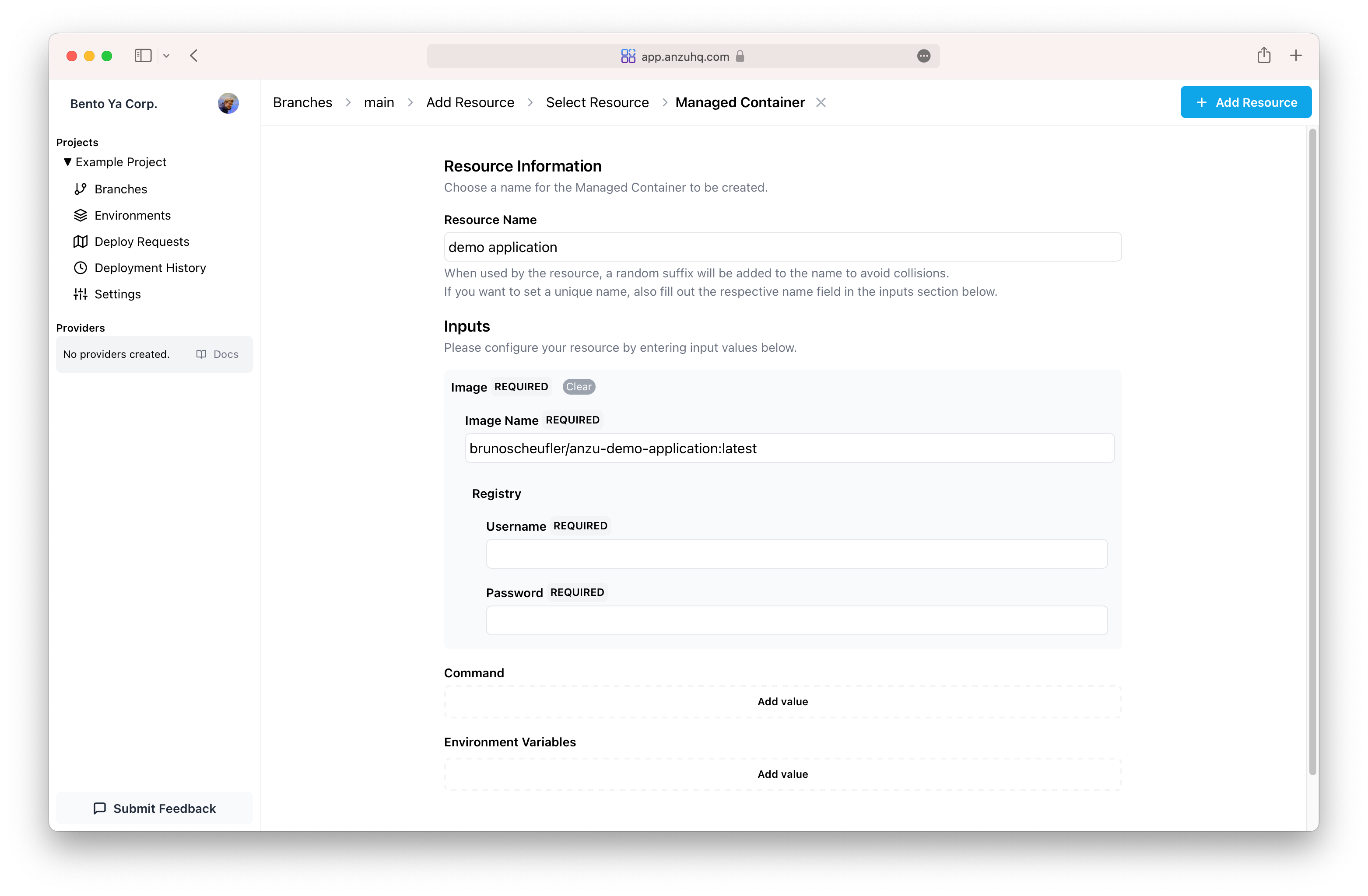This screenshot has width=1368, height=896.
Task: Collapse the Example Project tree triangle
Action: [67, 162]
